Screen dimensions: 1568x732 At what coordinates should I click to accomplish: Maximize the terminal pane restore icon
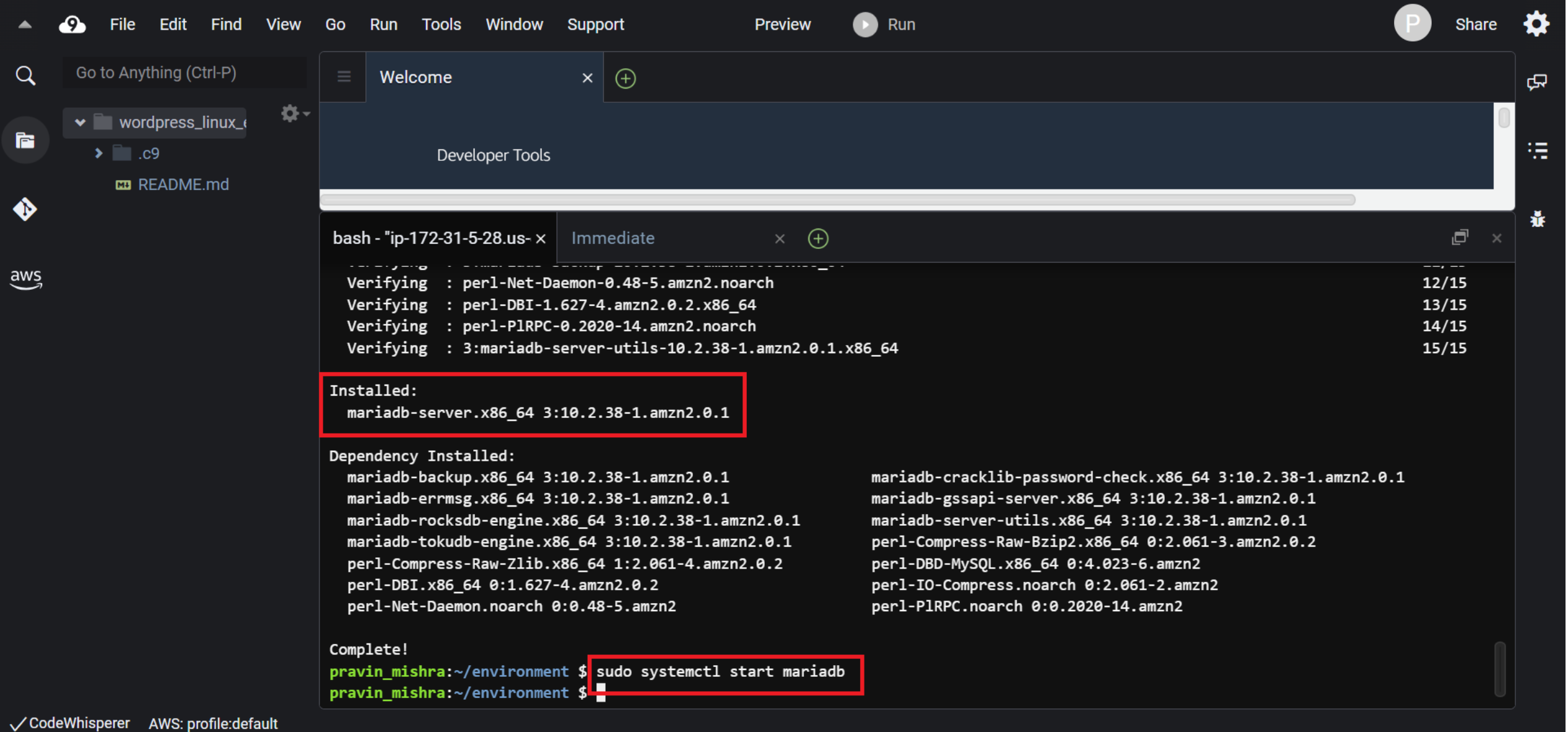pyautogui.click(x=1460, y=237)
